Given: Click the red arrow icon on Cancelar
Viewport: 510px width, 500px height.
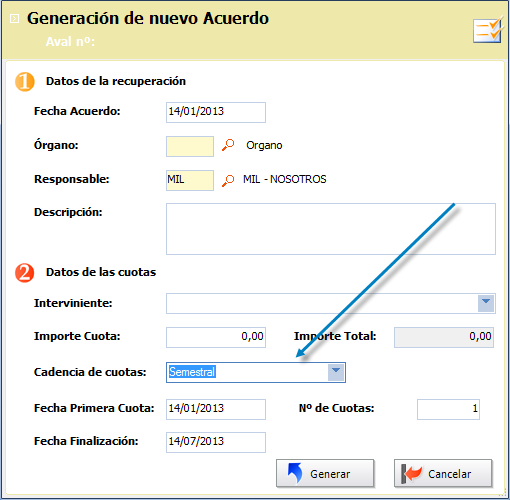Looking at the screenshot, I should click(412, 473).
